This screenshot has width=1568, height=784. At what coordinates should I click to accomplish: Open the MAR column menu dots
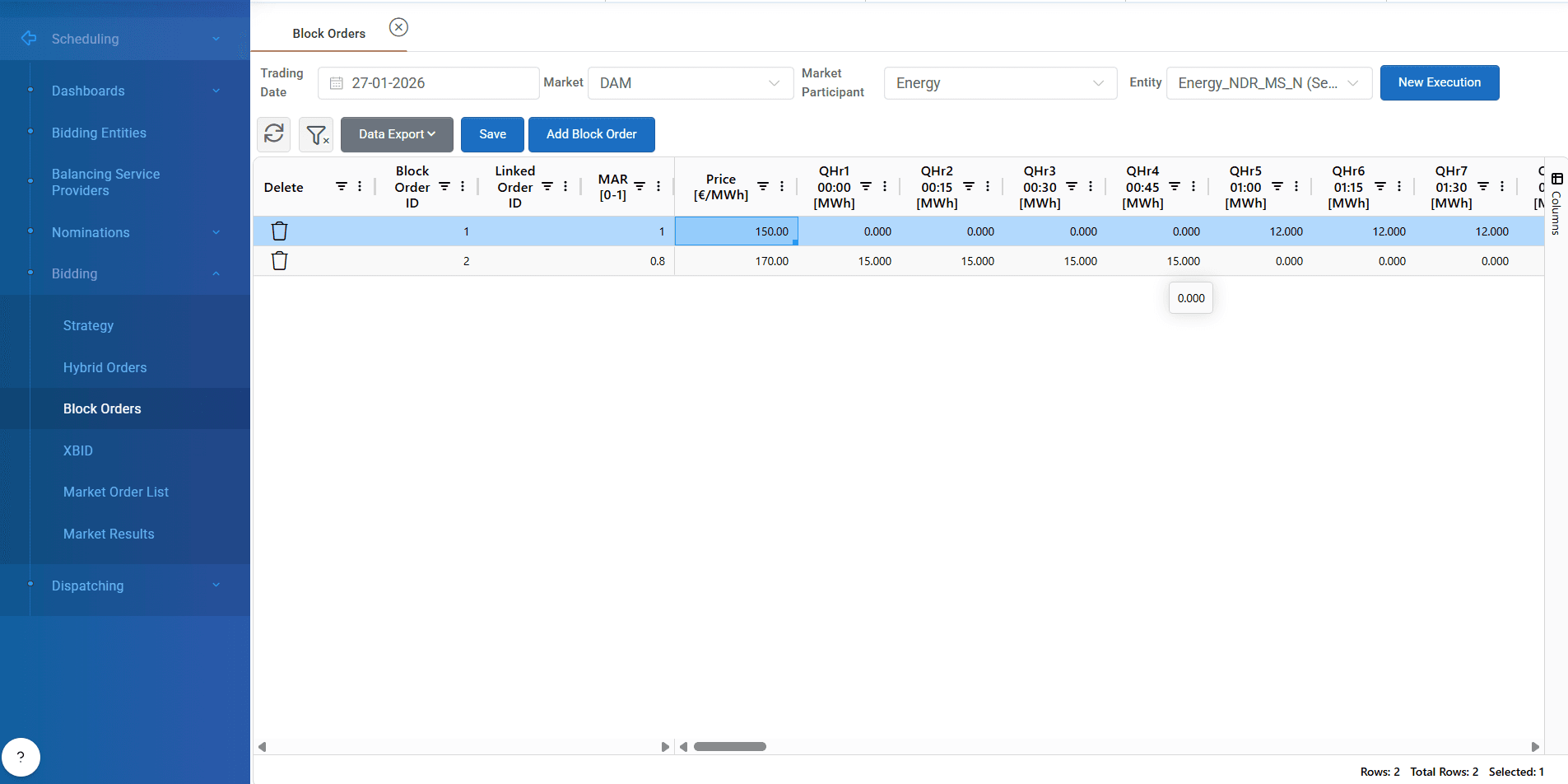658,187
